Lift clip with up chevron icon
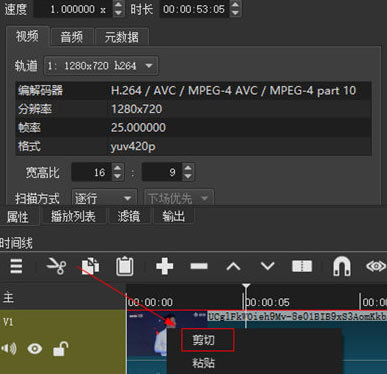Image resolution: width=387 pixels, height=374 pixels. (x=233, y=266)
